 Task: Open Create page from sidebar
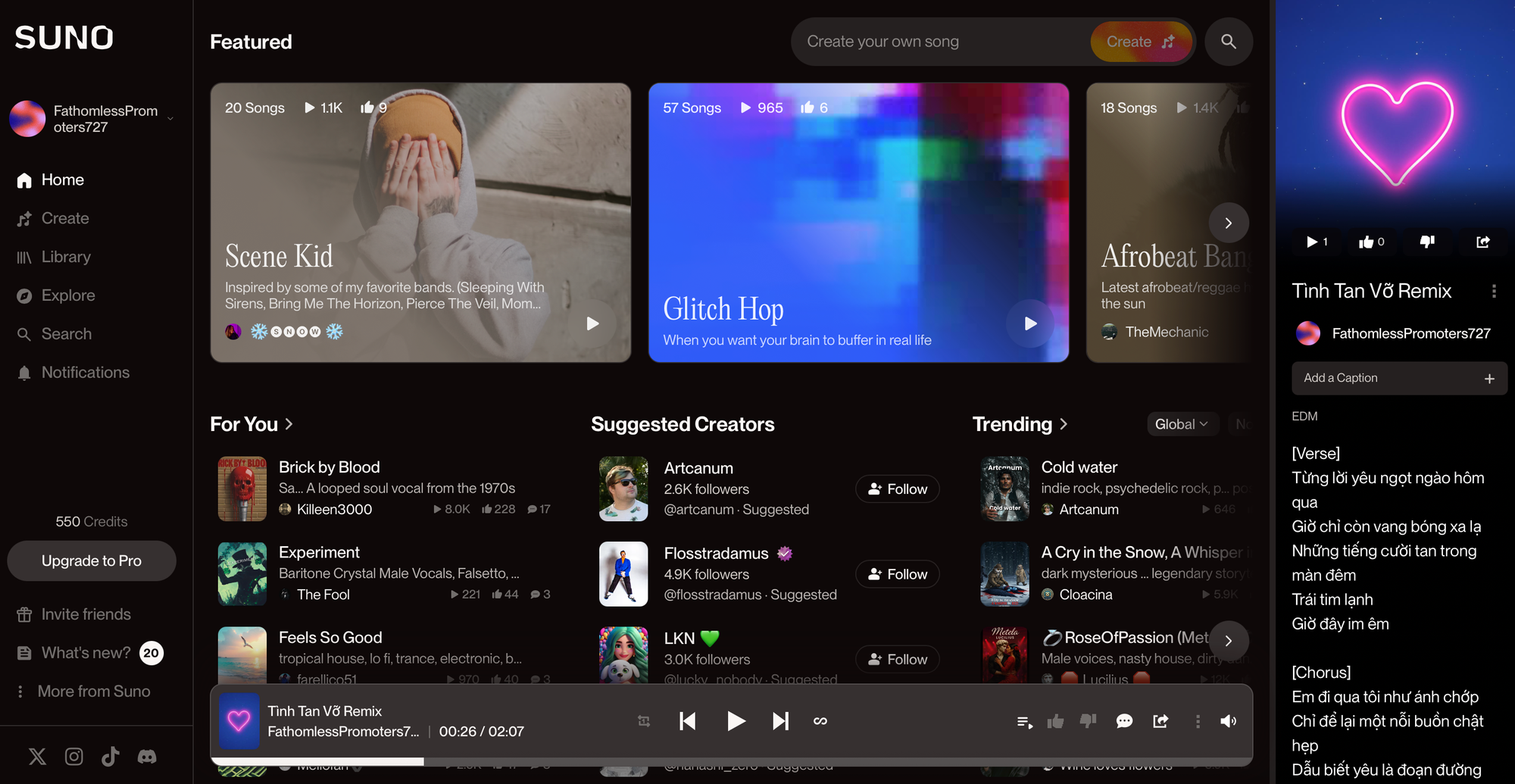click(53, 218)
